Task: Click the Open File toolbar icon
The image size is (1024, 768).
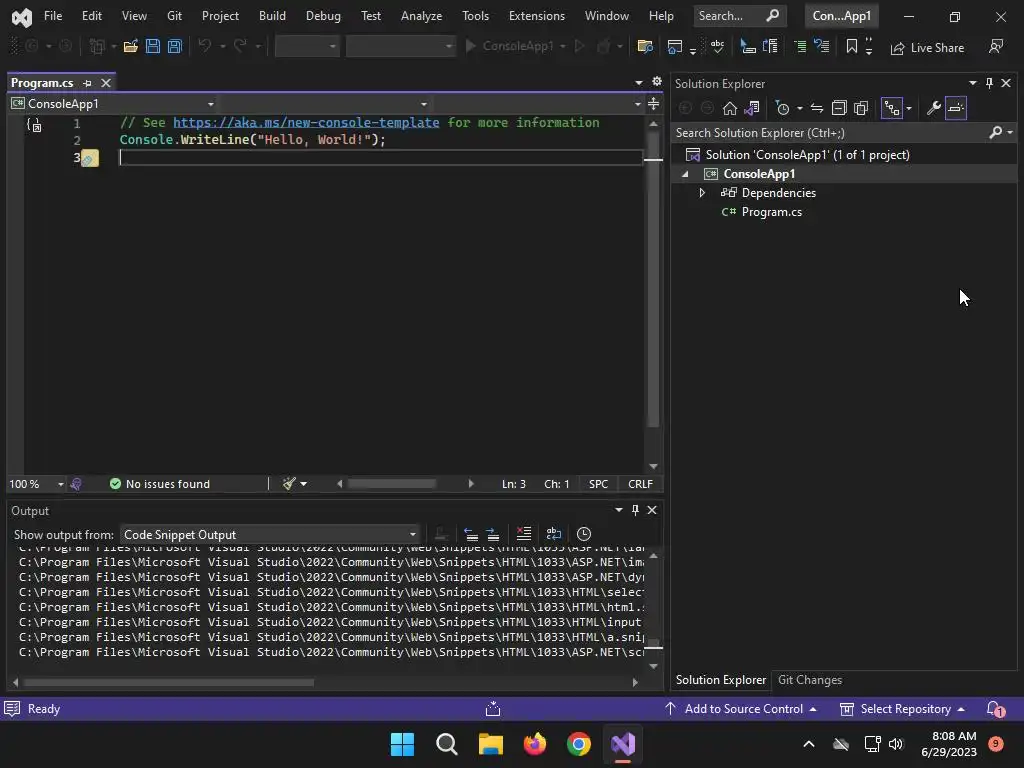Action: [131, 46]
